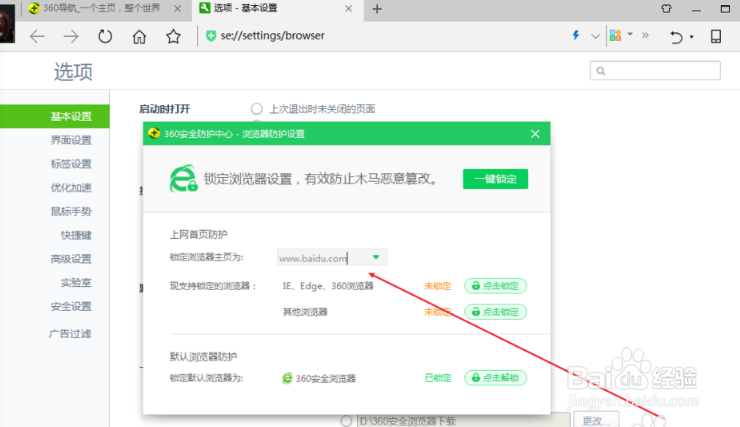Click the 360 logo in dialog title bar

[x=154, y=134]
